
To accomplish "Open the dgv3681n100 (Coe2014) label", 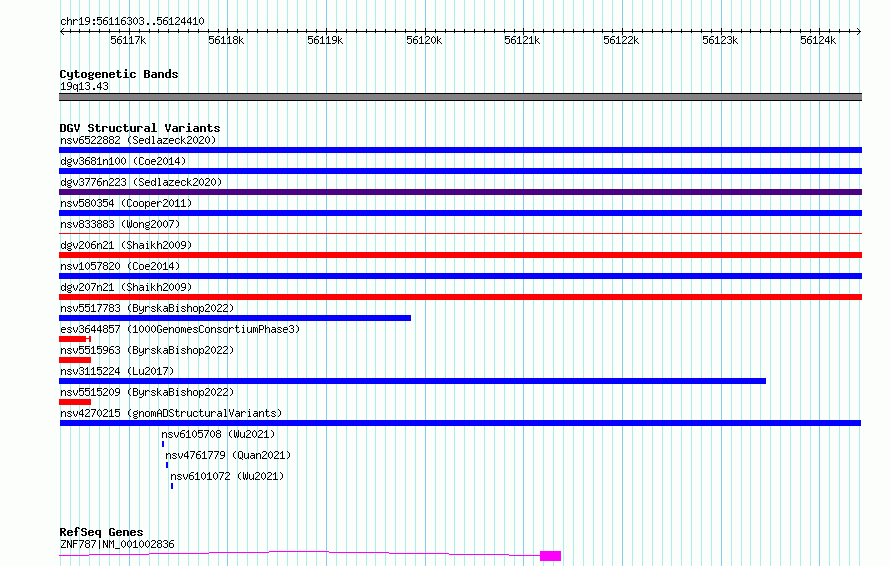I will (123, 161).
